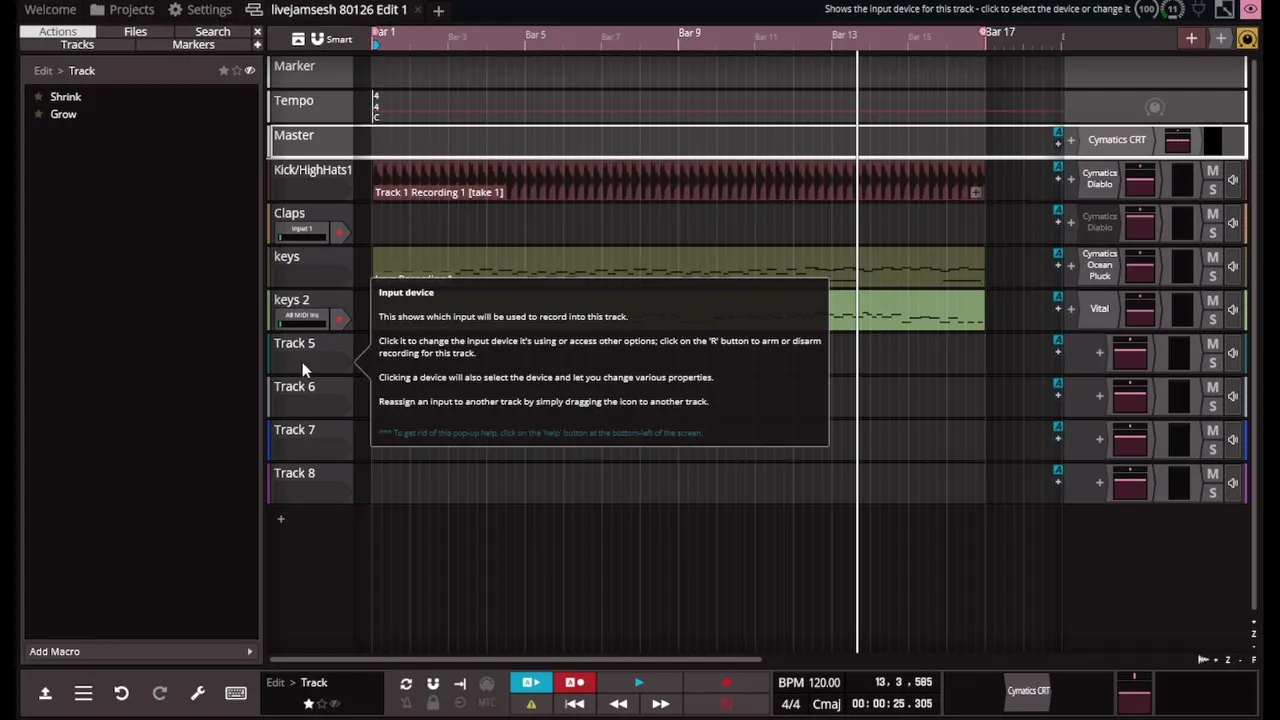
Task: Click the global track collapse icon beside Smart
Action: [298, 39]
